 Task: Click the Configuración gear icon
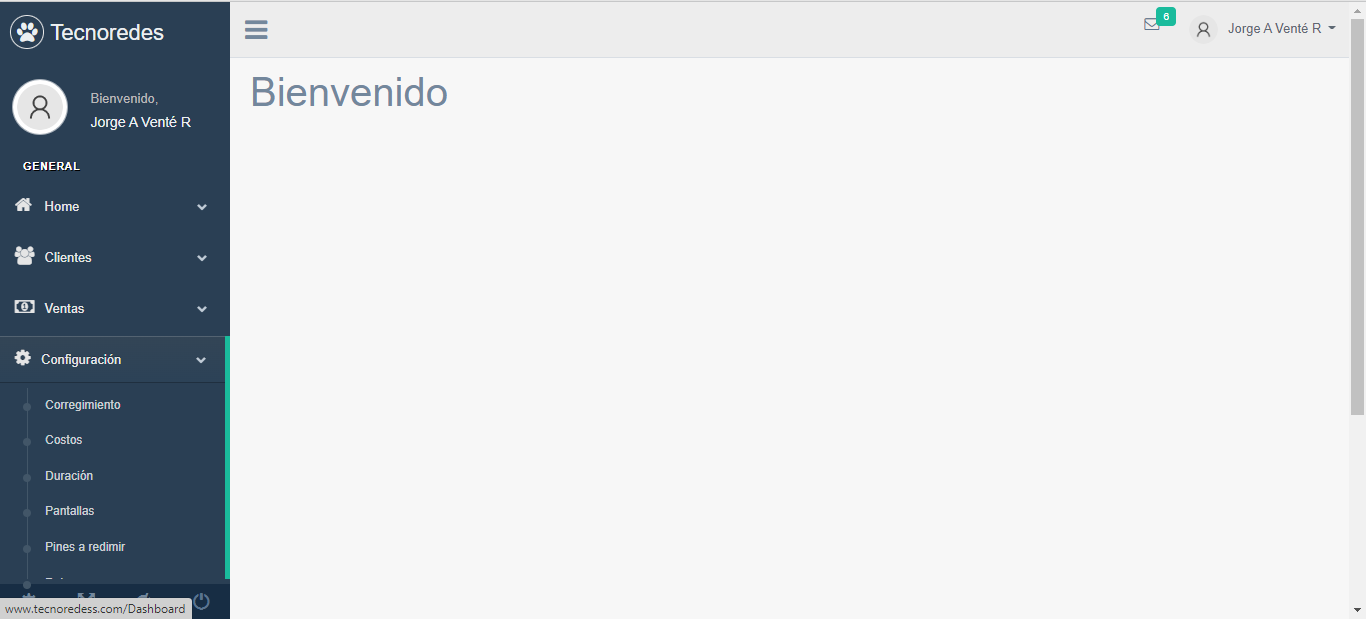[x=23, y=358]
